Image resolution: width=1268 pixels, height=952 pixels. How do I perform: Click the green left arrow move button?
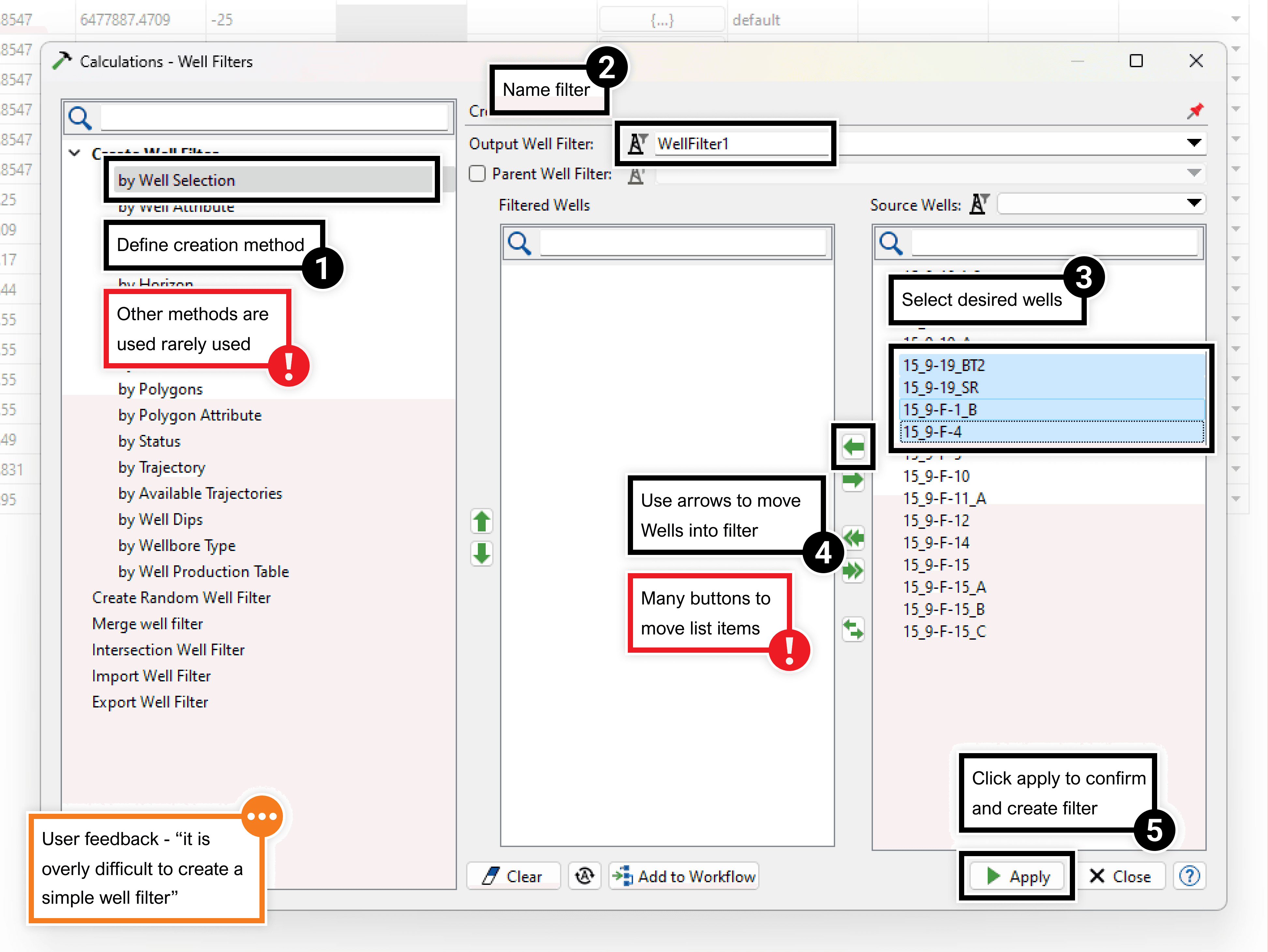(x=853, y=447)
